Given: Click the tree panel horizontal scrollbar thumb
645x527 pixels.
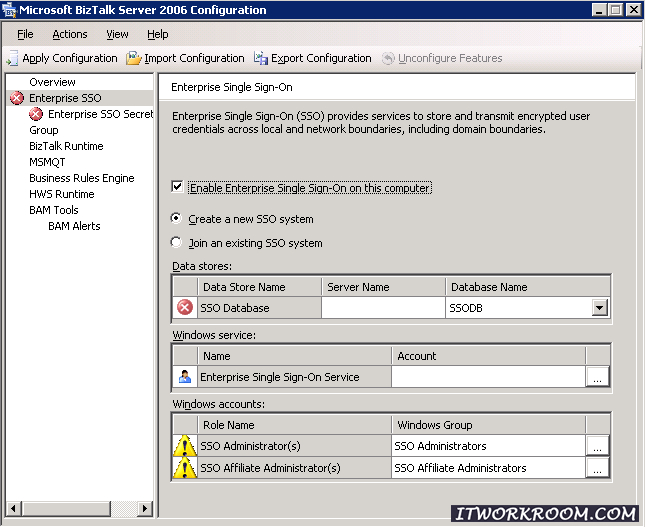Looking at the screenshot, I should [x=66, y=508].
